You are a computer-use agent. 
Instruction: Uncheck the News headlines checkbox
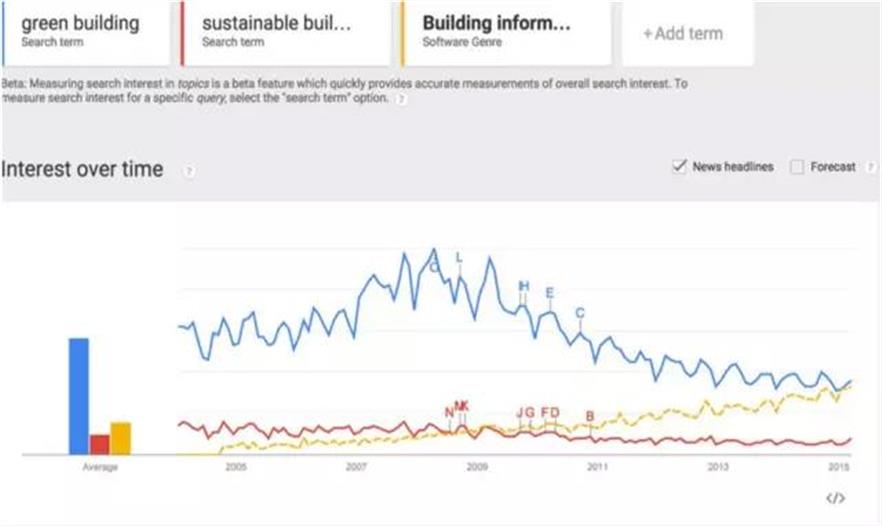[680, 167]
